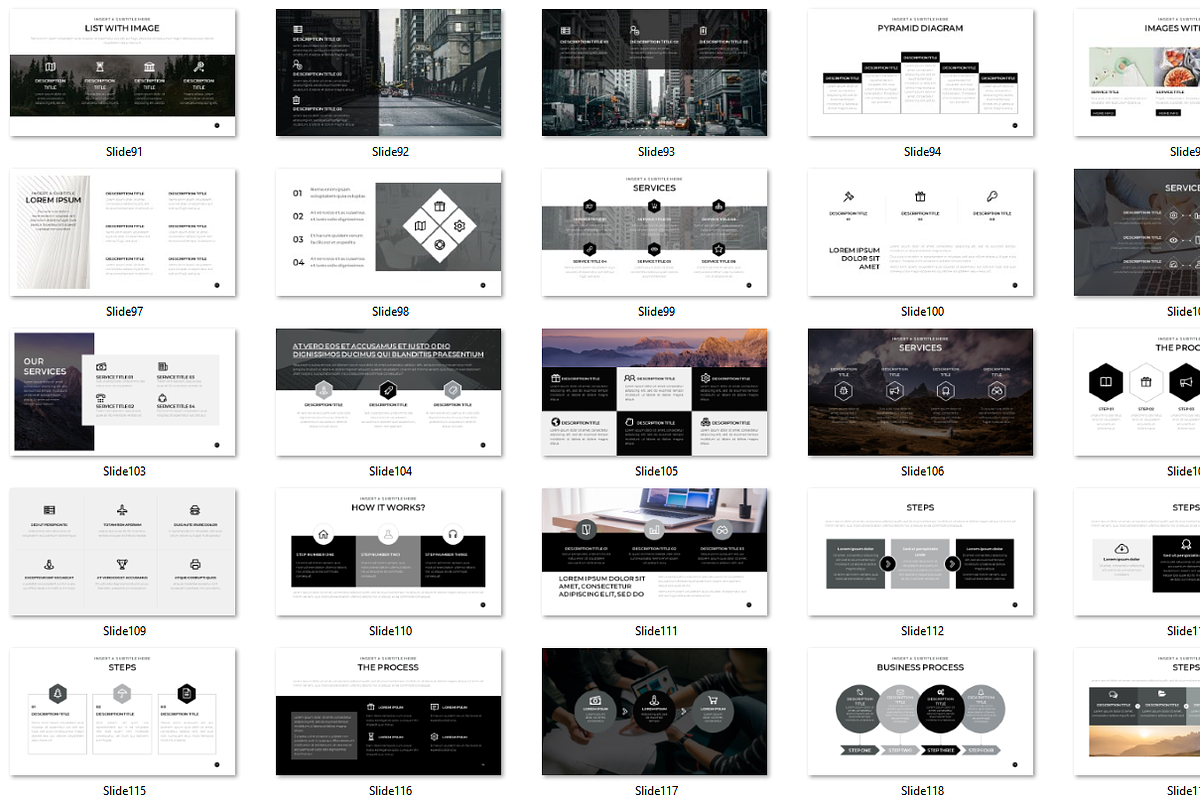Click the gear icon on Slide116 process list
1200x800 pixels.
click(x=434, y=737)
